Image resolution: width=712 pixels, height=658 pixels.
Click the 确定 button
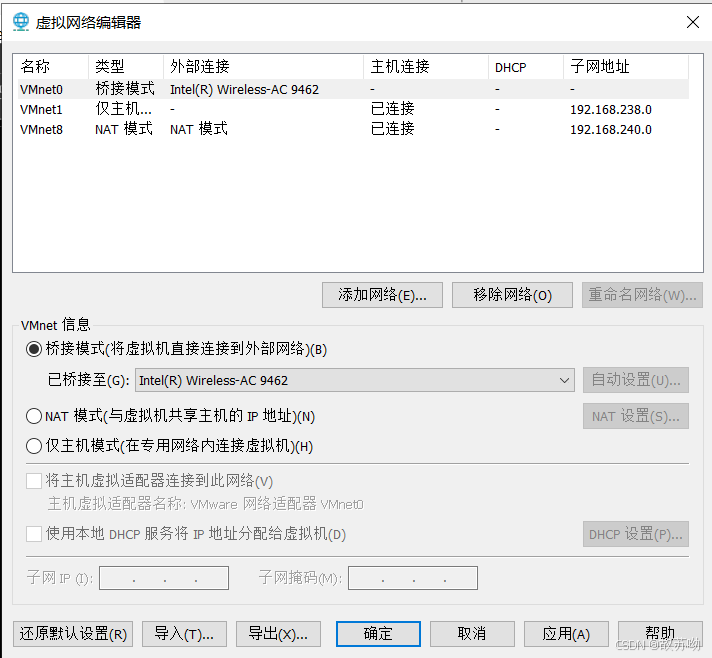(x=378, y=634)
